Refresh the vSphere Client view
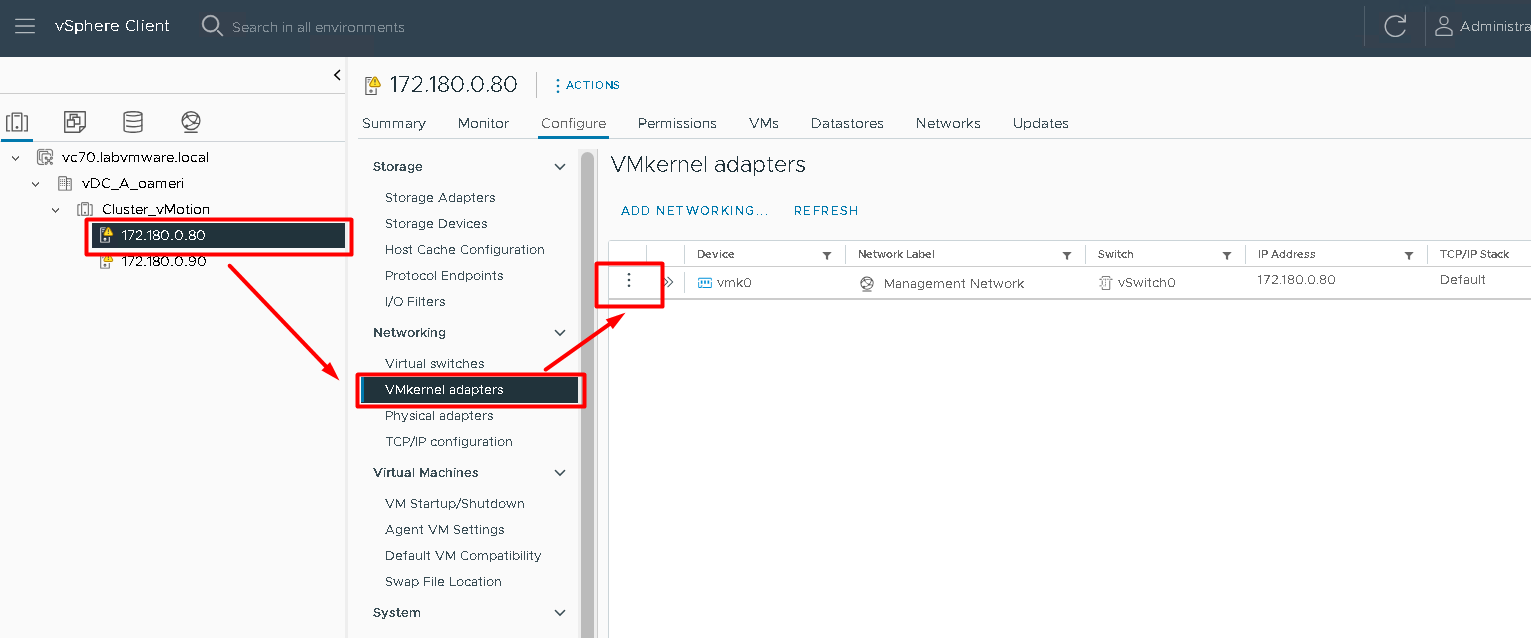This screenshot has height=638, width=1531. (x=1395, y=27)
